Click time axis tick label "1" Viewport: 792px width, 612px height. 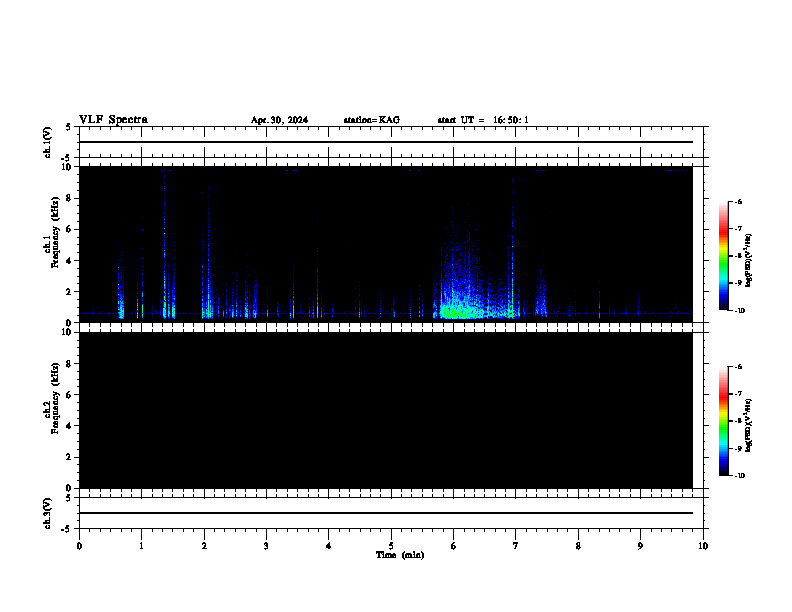tap(141, 546)
